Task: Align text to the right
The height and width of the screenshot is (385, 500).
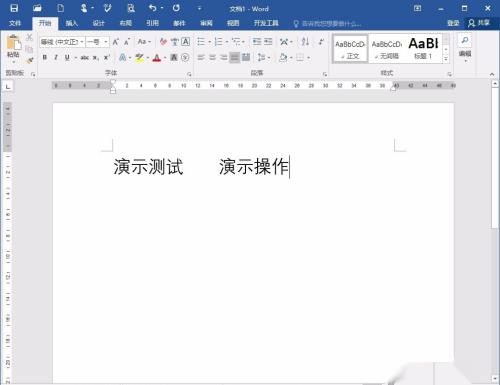Action: tap(223, 57)
